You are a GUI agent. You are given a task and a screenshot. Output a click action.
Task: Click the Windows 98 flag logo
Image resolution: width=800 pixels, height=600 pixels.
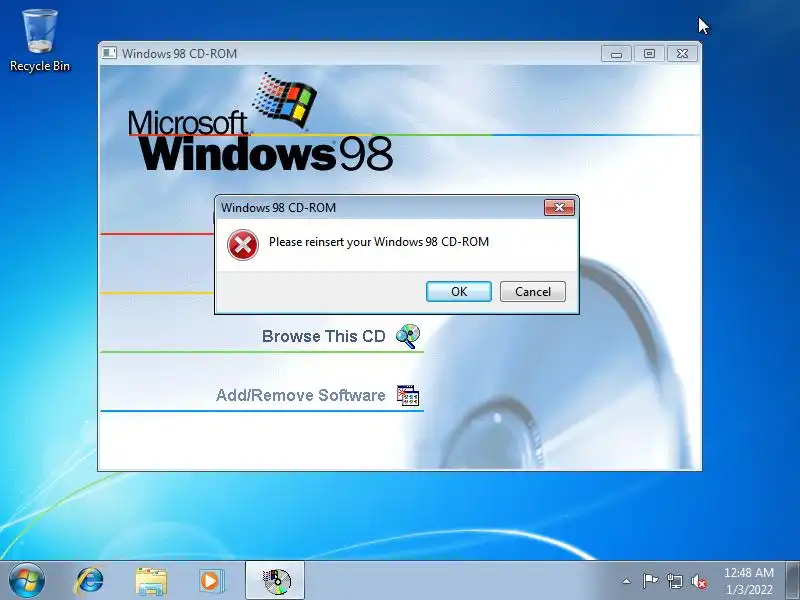tap(283, 99)
